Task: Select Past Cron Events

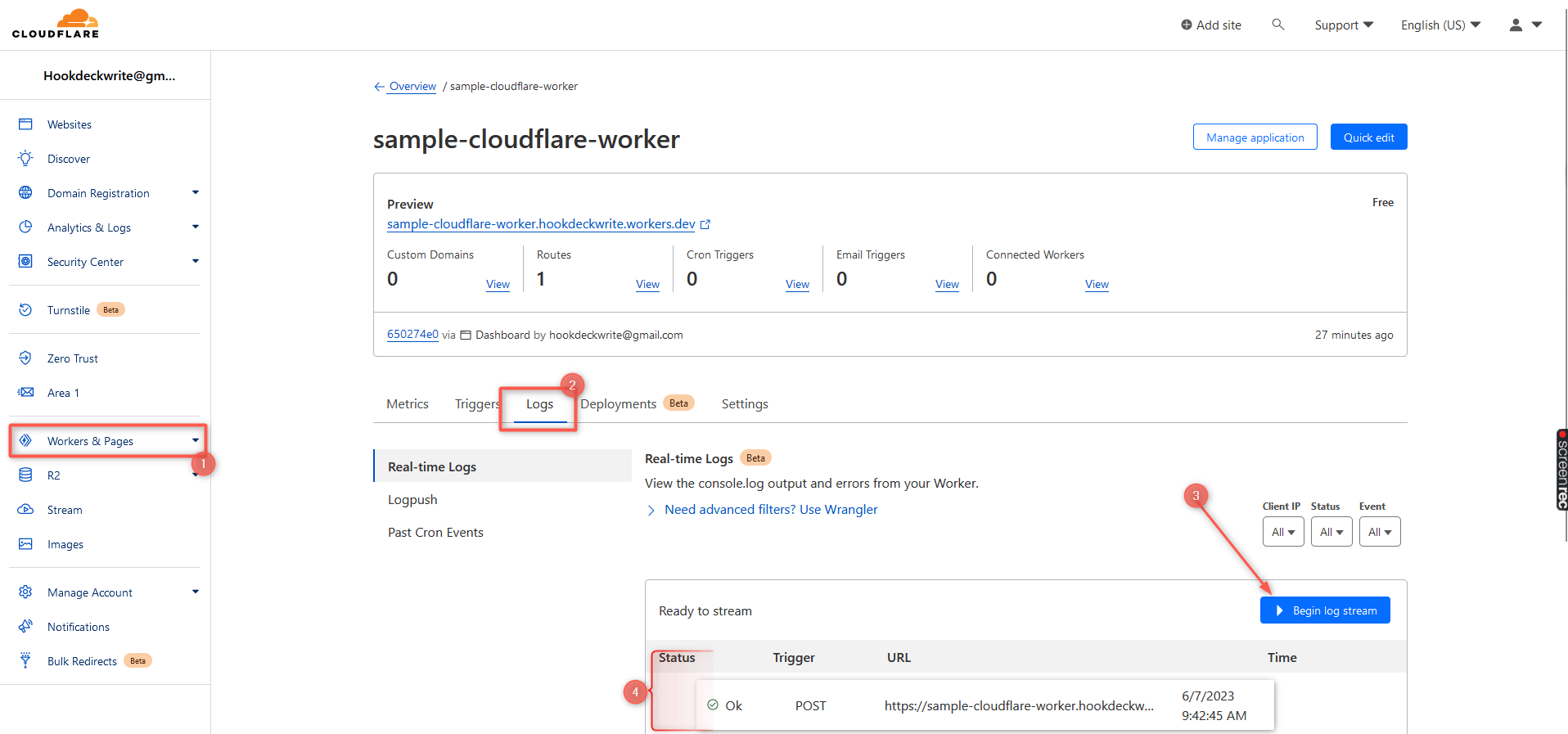Action: pyautogui.click(x=435, y=533)
